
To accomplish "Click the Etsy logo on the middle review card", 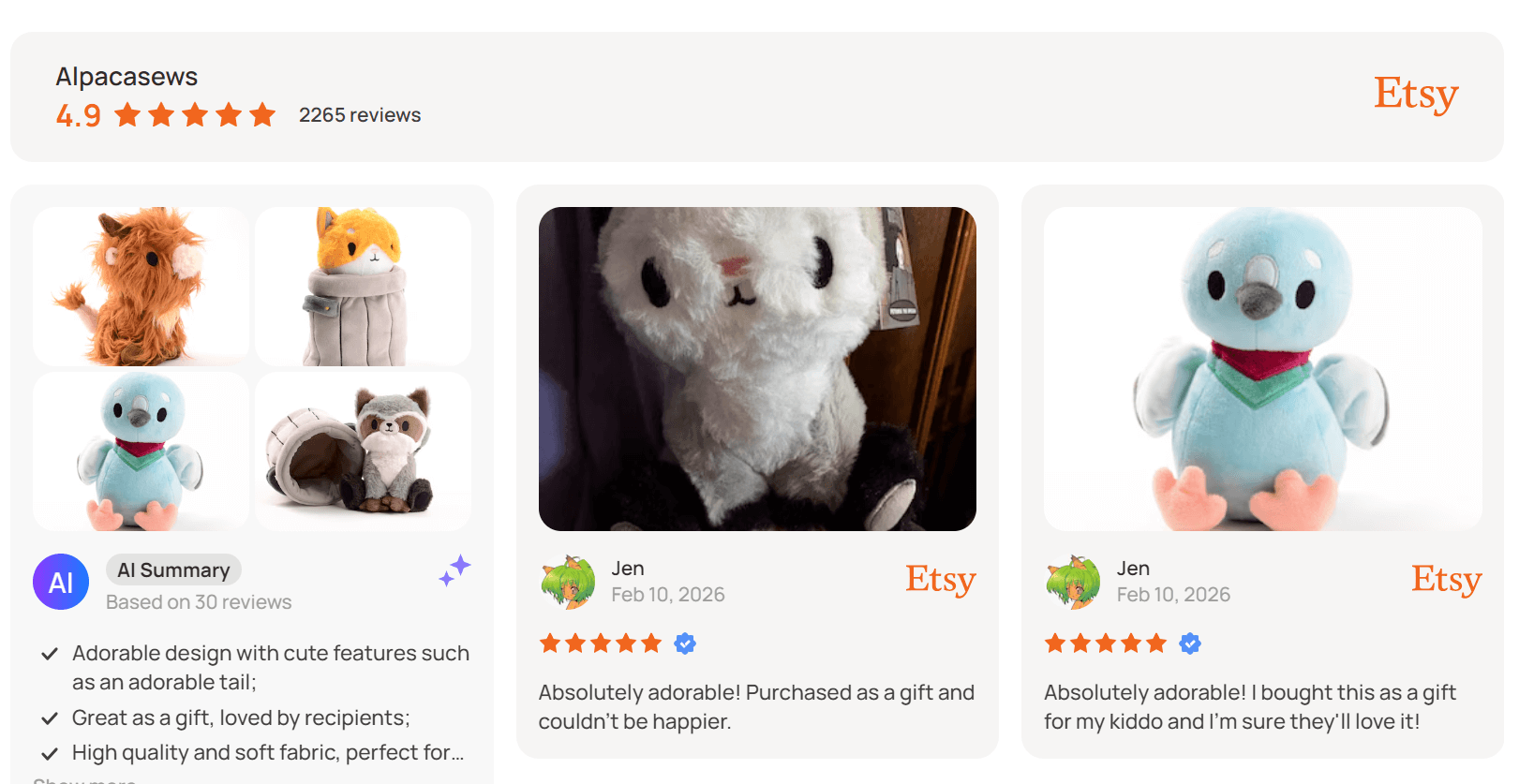I will tap(940, 581).
